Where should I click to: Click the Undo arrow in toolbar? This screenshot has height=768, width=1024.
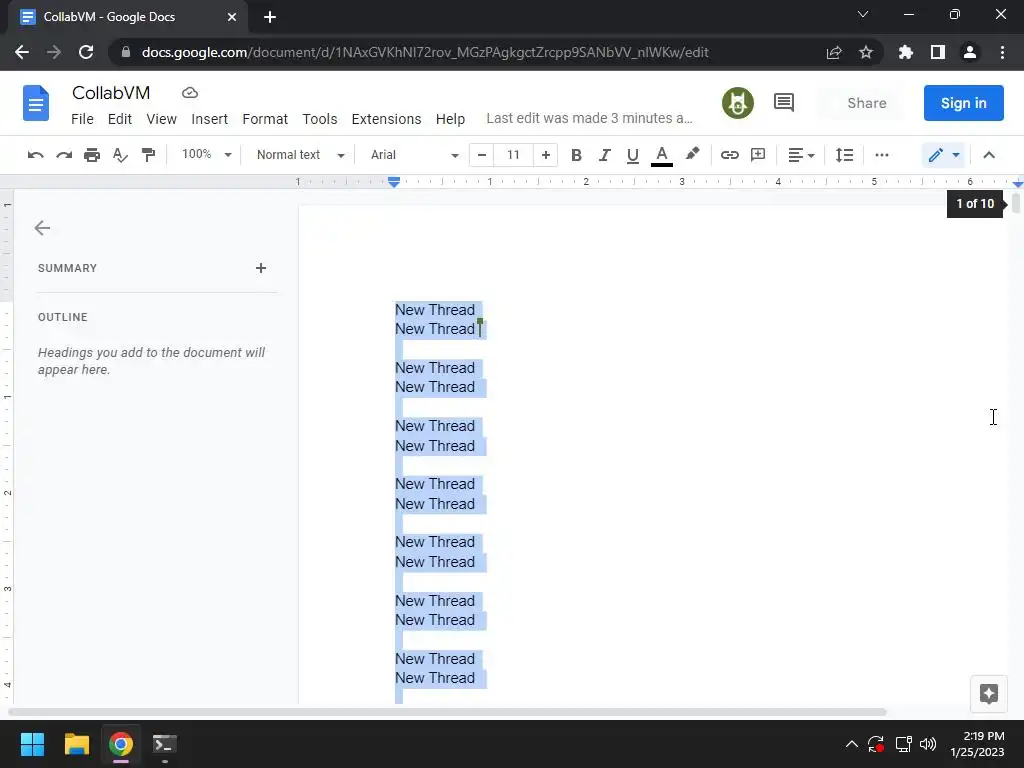click(x=35, y=155)
